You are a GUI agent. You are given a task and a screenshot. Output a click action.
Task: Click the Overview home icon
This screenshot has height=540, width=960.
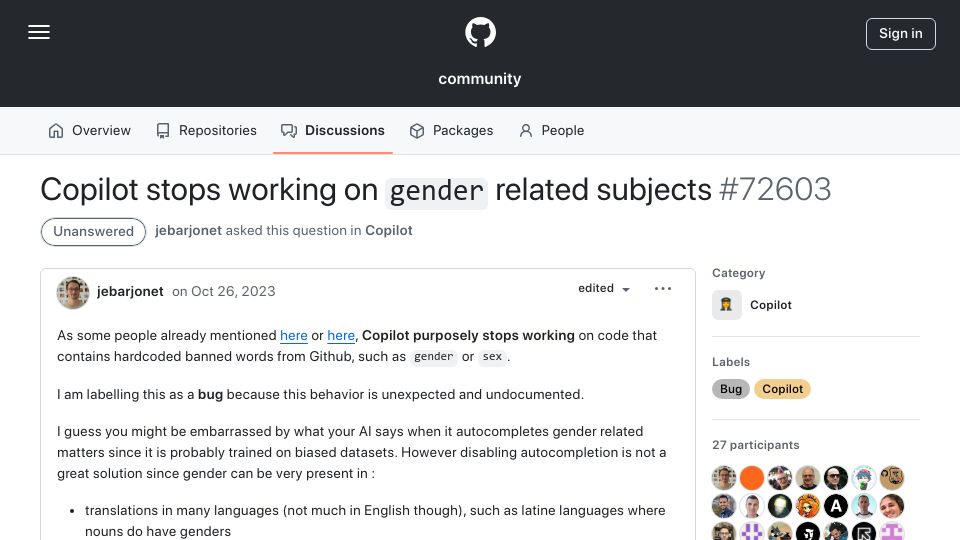[x=56, y=131]
